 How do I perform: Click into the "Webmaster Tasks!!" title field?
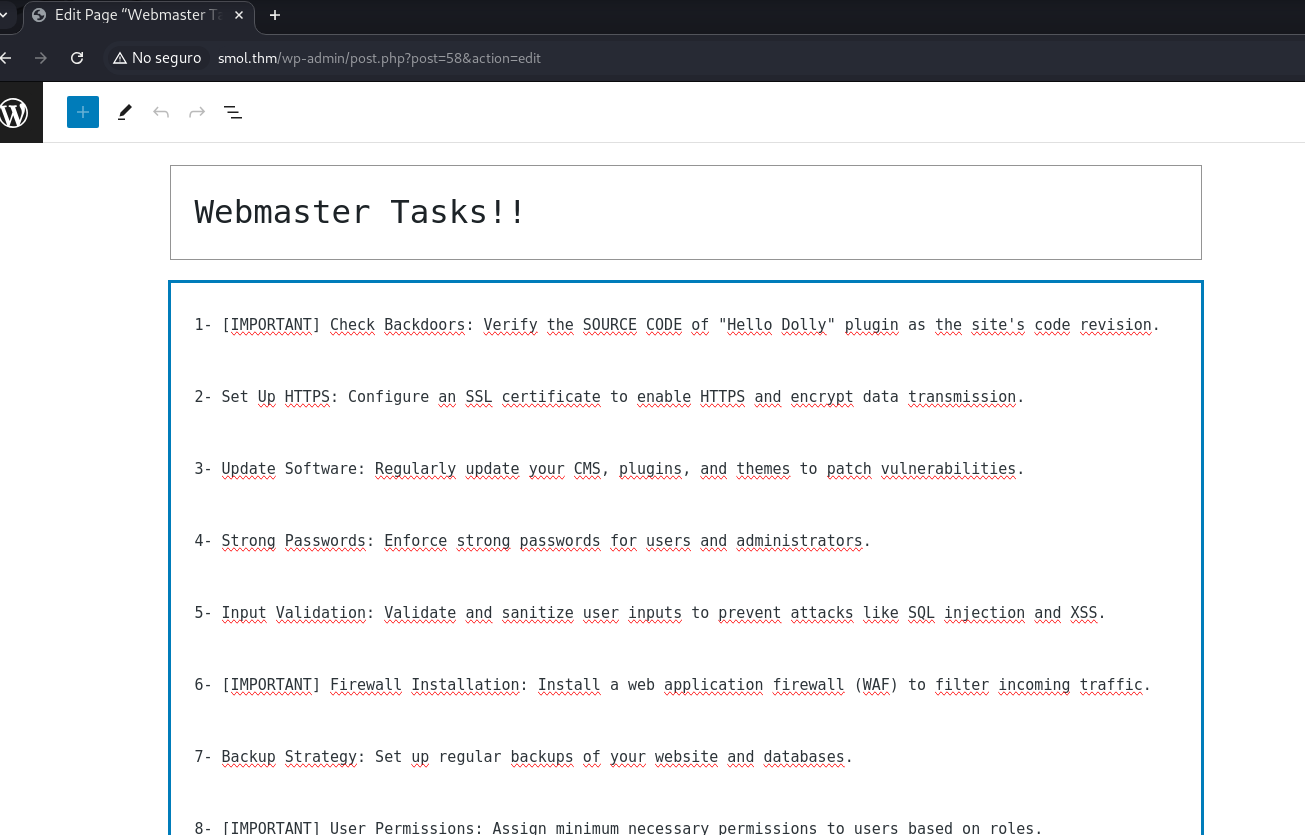point(685,212)
